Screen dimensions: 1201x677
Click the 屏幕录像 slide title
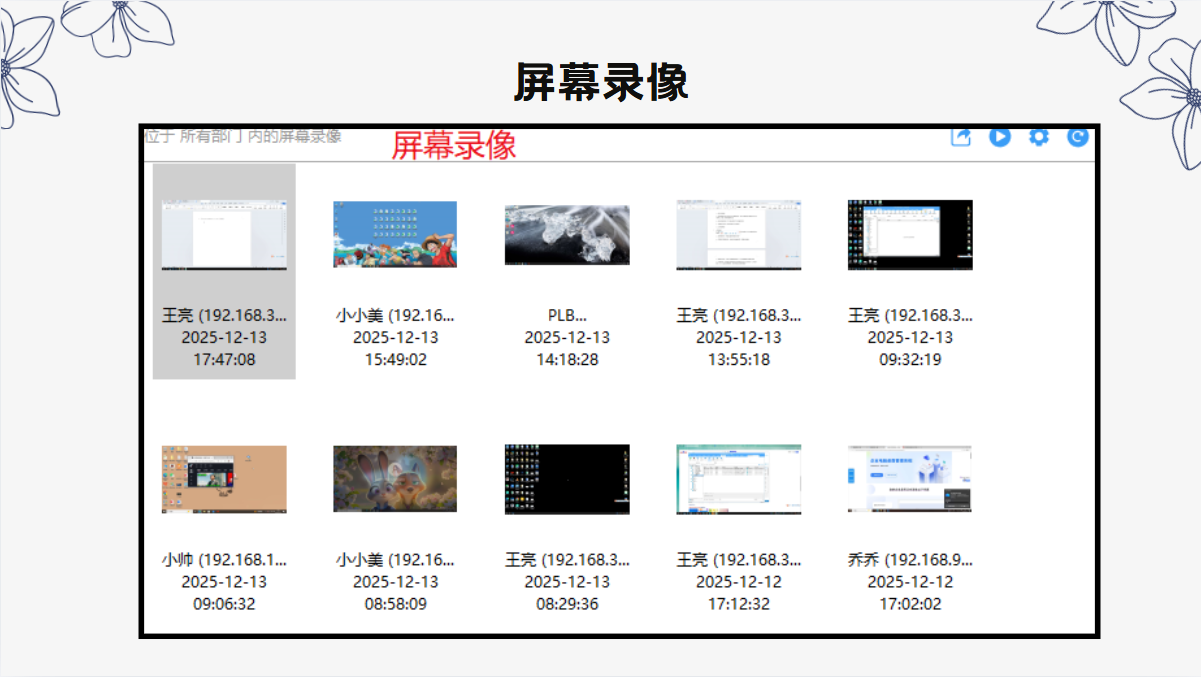(x=601, y=82)
